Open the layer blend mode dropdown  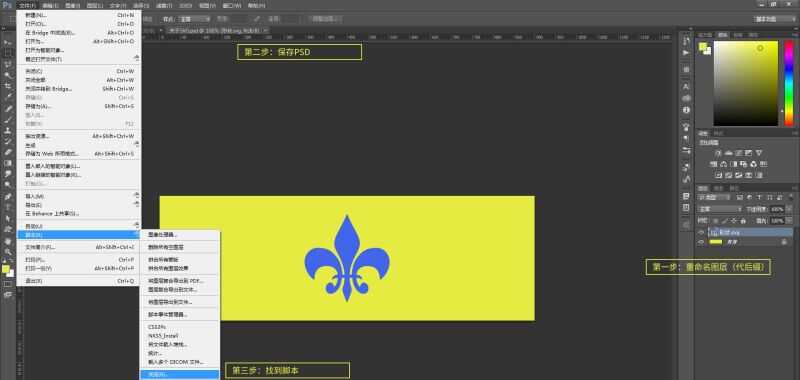click(x=720, y=209)
